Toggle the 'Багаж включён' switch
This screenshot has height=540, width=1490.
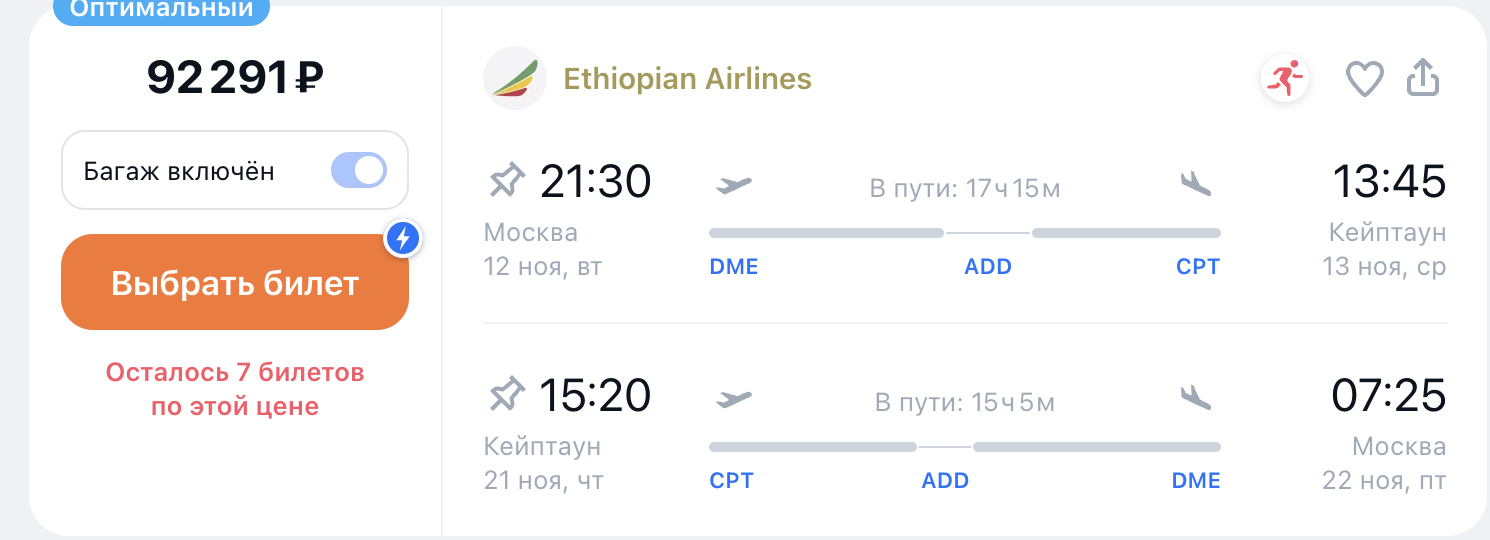click(x=357, y=171)
